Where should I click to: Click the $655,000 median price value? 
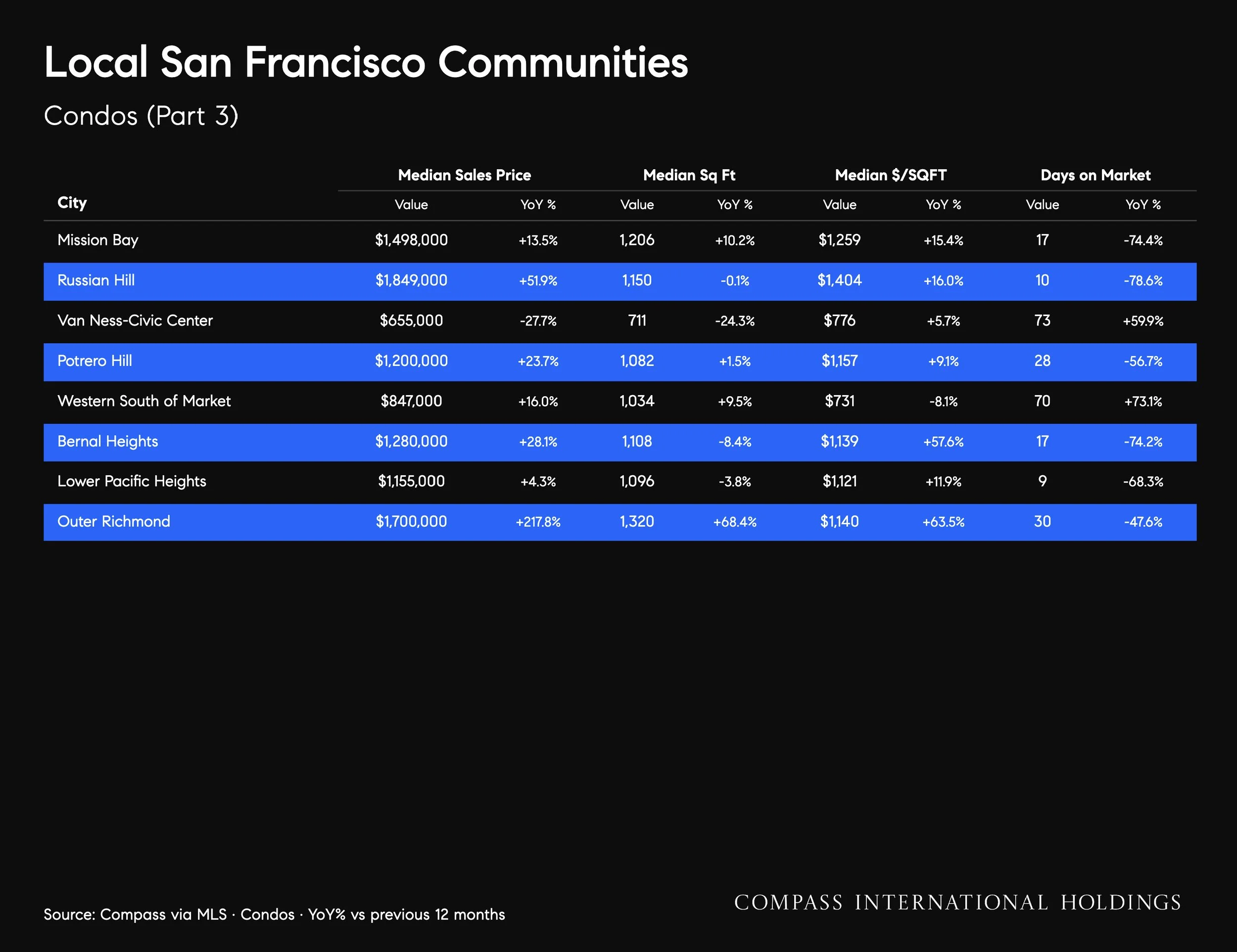tap(411, 320)
